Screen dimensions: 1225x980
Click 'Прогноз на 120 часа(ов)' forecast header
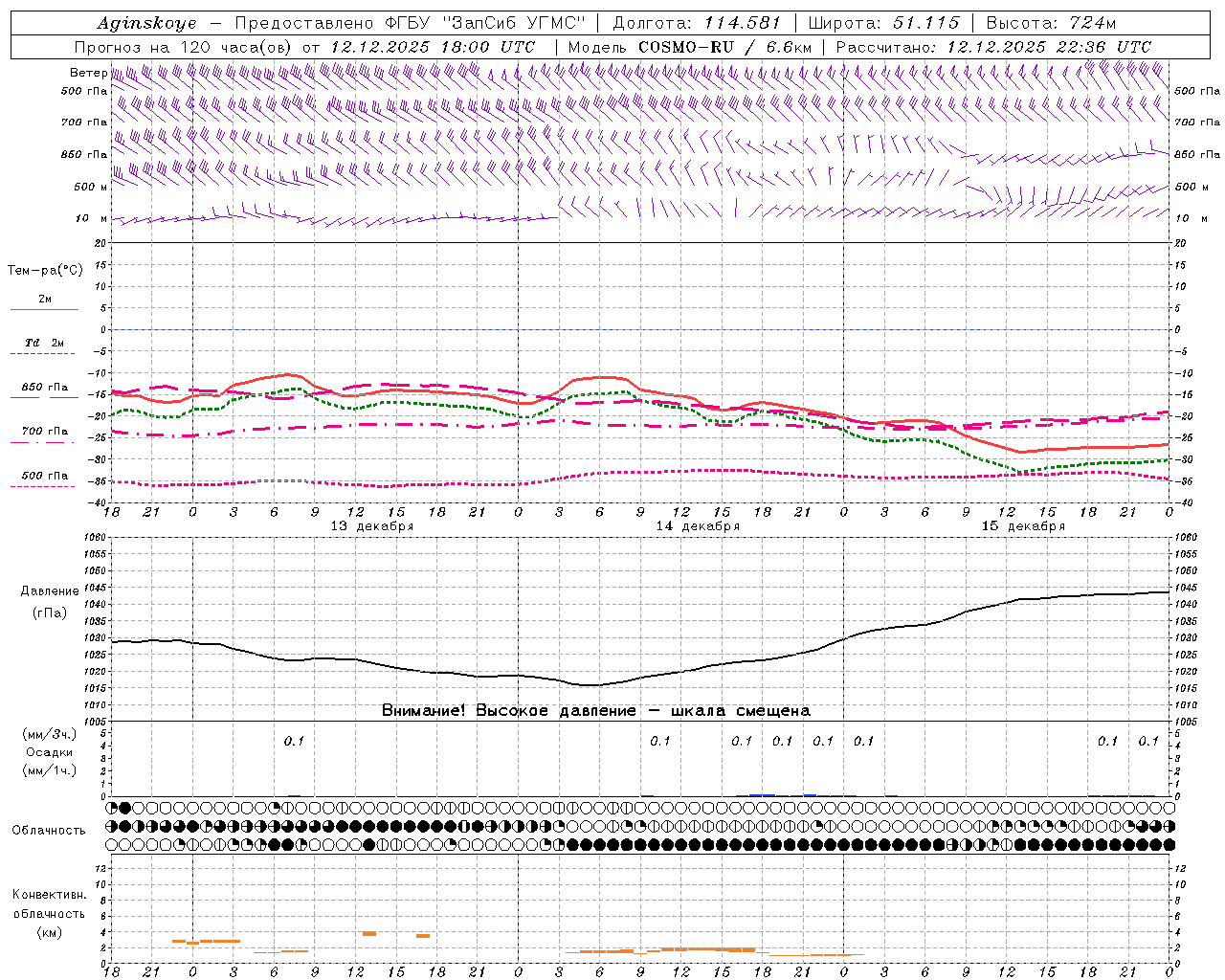coord(185,47)
